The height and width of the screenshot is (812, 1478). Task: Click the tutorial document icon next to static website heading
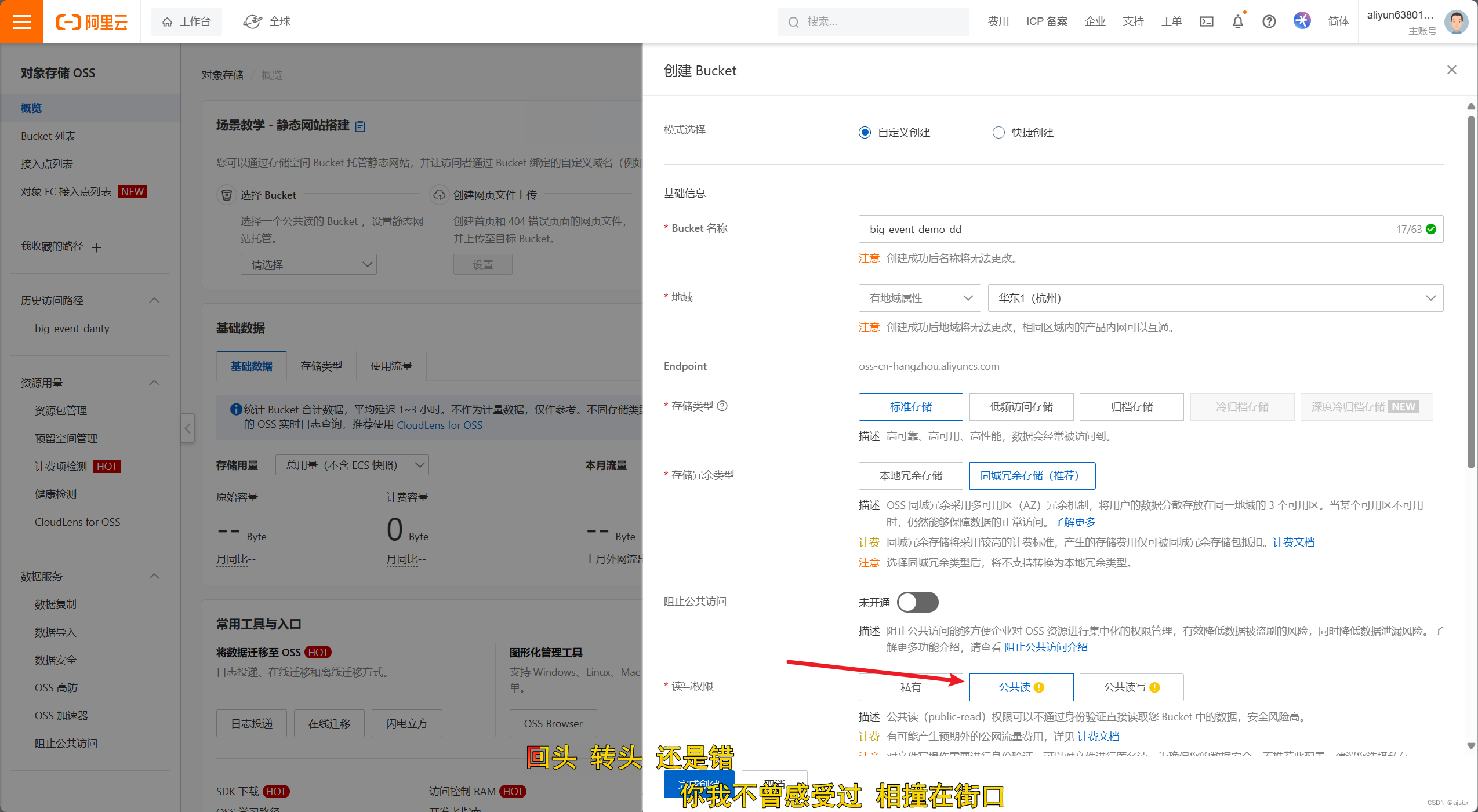point(360,126)
